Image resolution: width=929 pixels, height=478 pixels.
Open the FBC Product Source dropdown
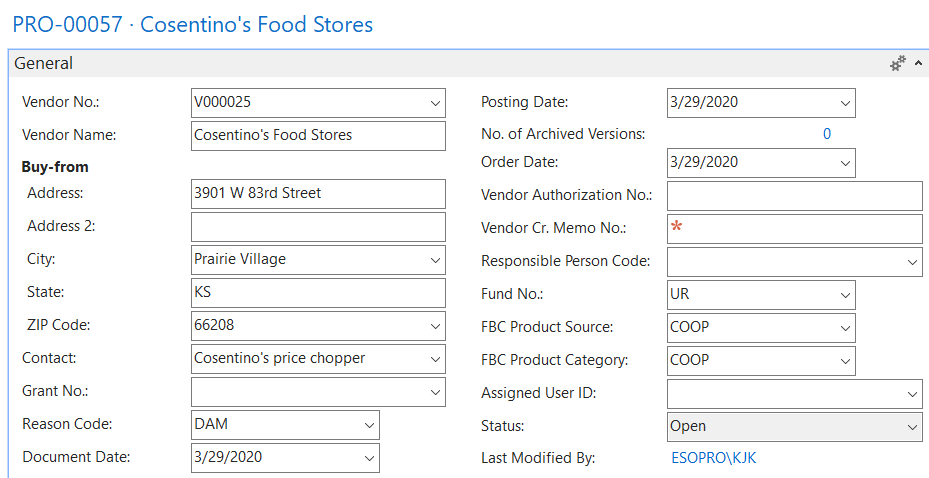[x=845, y=328]
